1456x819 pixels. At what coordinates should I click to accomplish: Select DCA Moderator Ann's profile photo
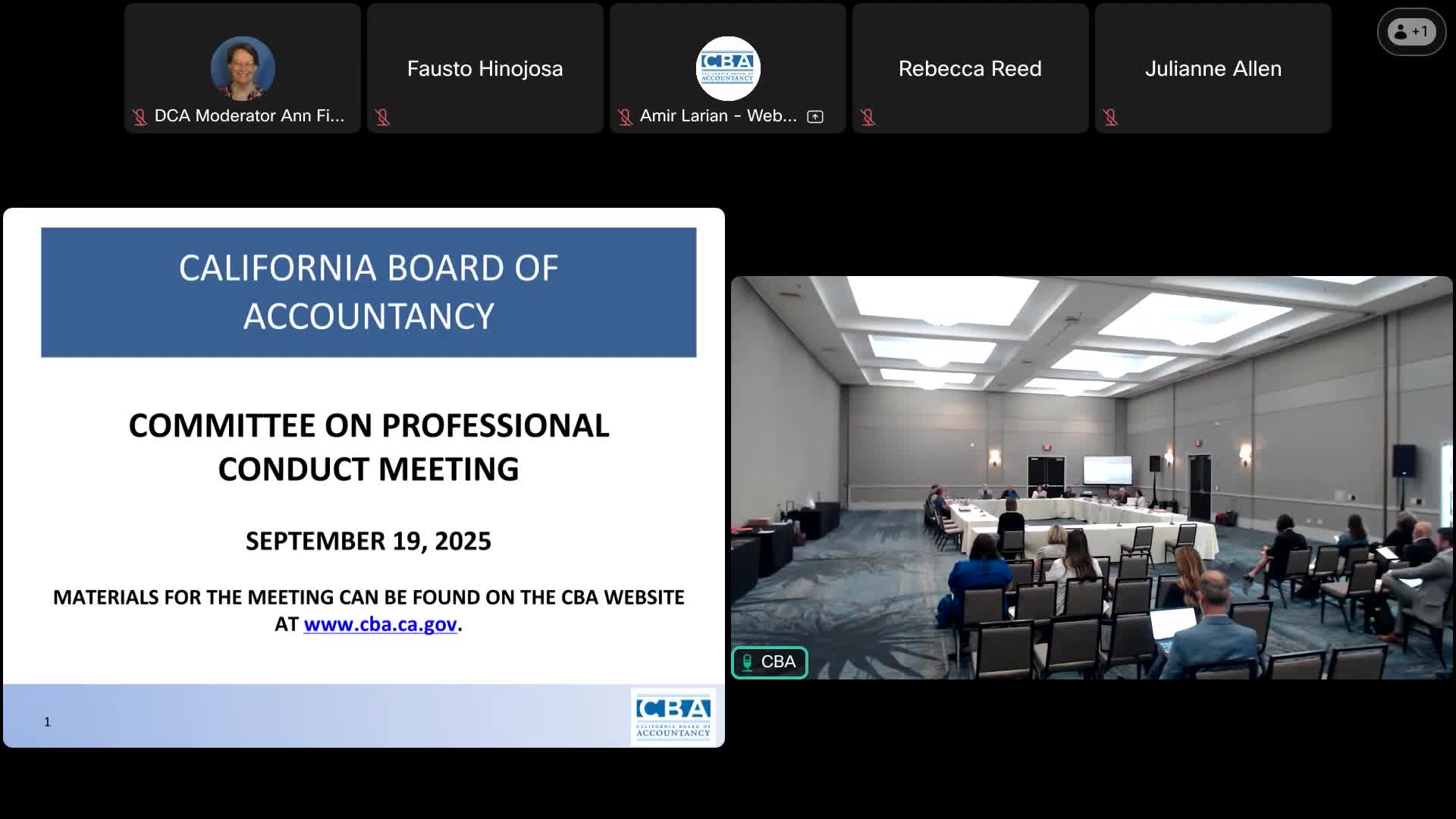243,68
